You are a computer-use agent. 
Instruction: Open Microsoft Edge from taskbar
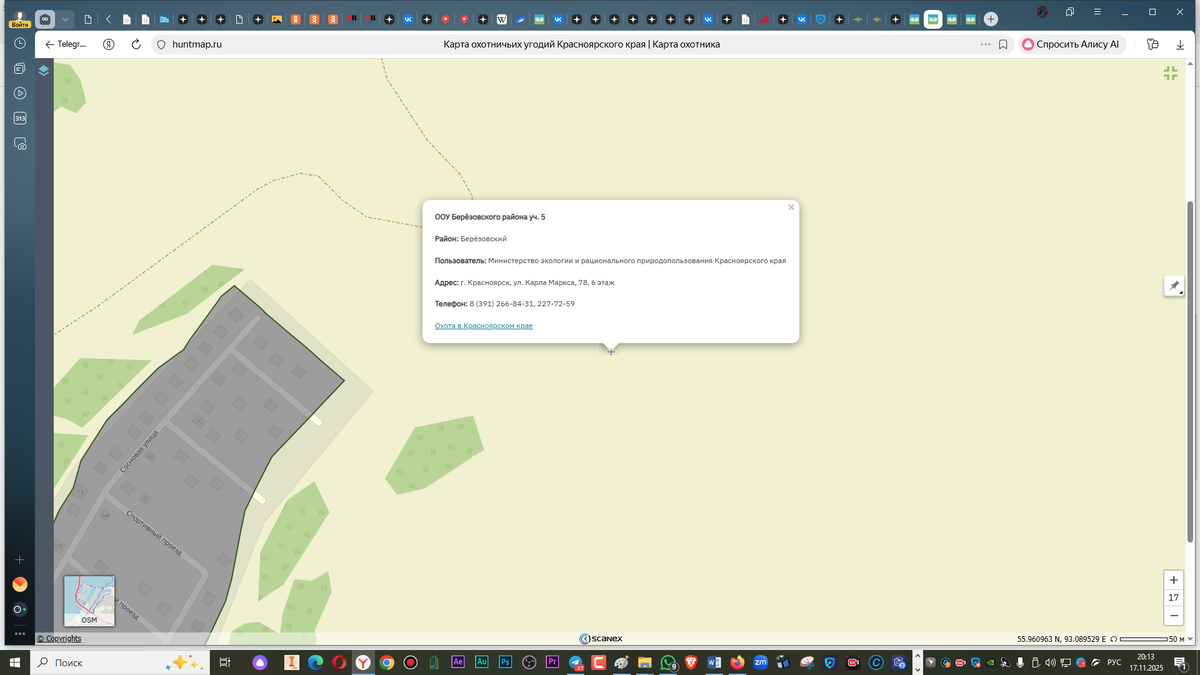coord(315,662)
